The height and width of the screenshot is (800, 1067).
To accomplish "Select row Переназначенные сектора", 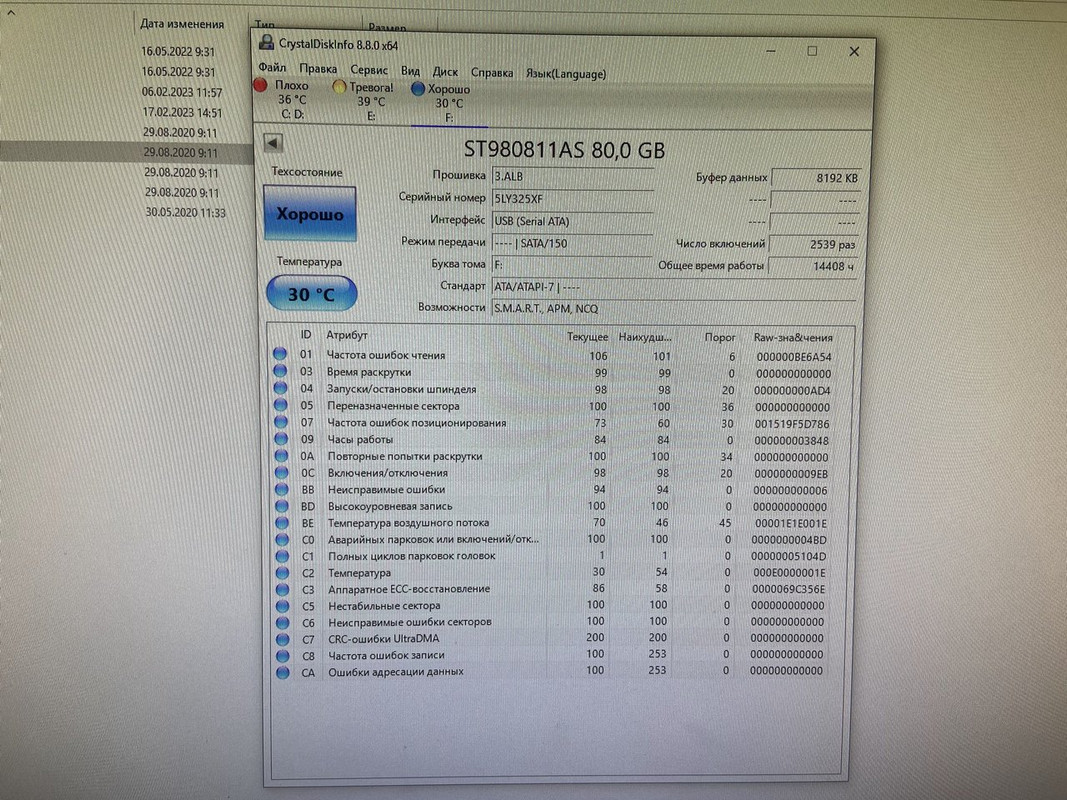I will pyautogui.click(x=553, y=406).
